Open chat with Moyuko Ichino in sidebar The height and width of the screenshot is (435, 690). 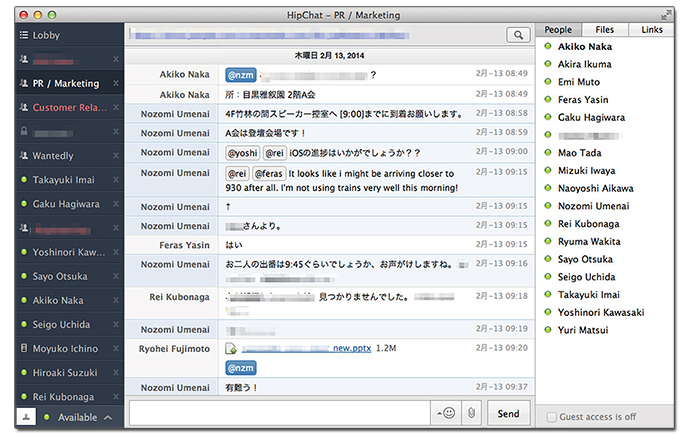click(x=69, y=348)
